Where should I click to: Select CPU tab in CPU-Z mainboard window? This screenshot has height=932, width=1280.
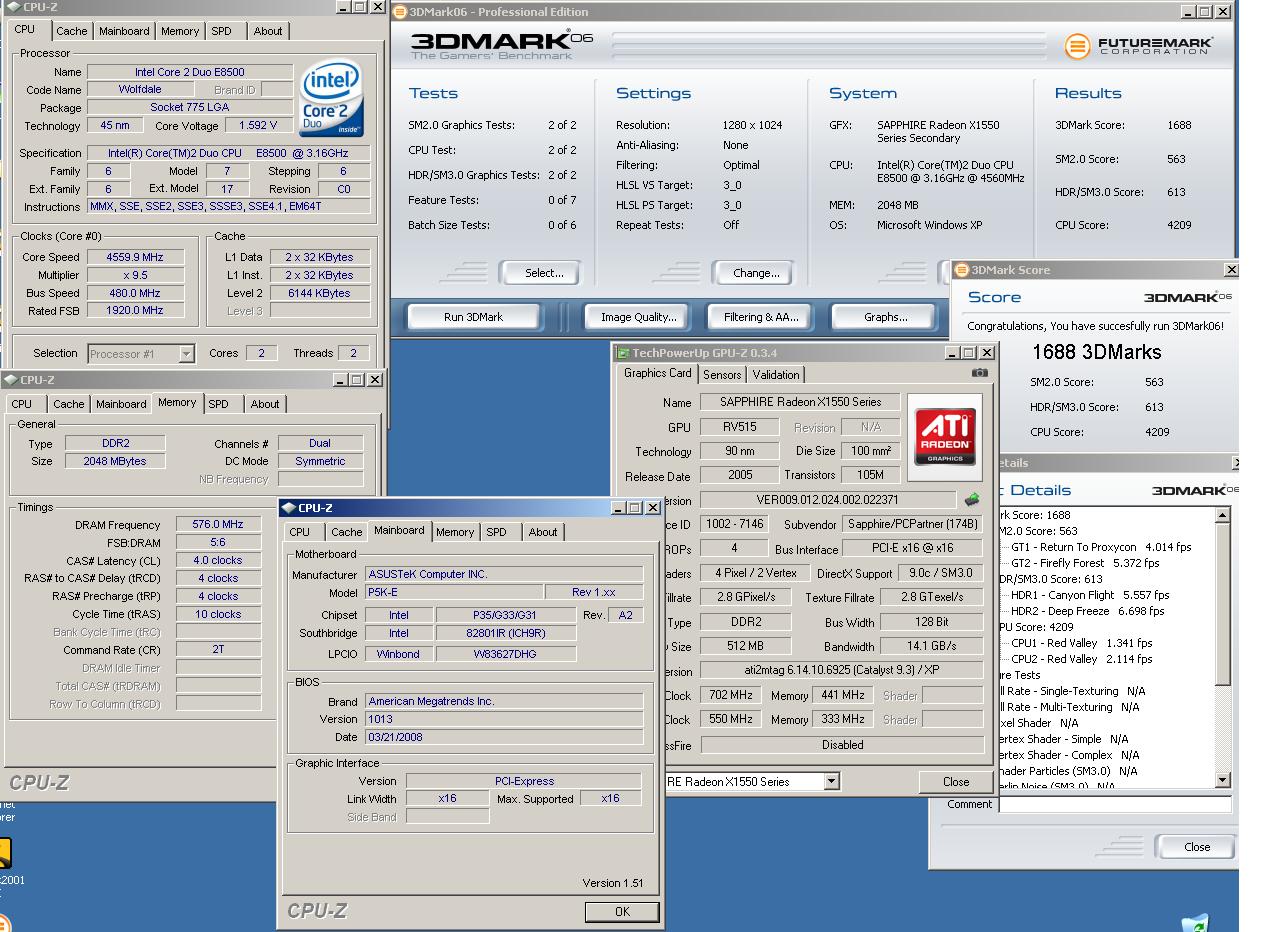point(300,532)
